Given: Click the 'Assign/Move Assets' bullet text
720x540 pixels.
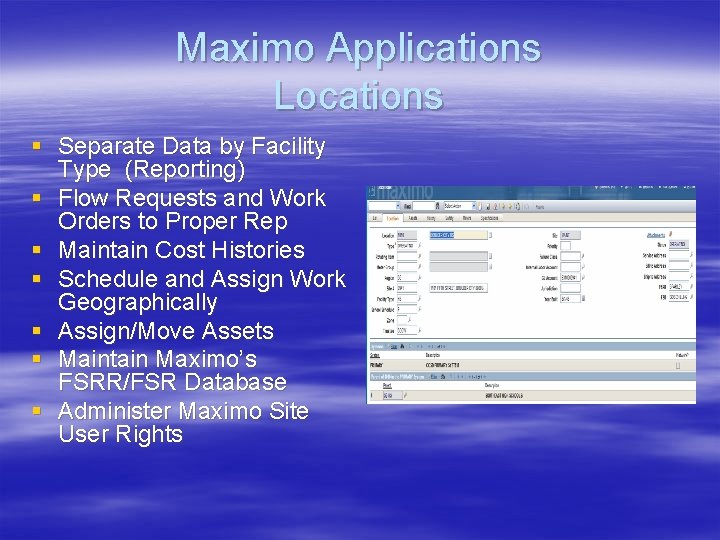Looking at the screenshot, I should 166,331.
